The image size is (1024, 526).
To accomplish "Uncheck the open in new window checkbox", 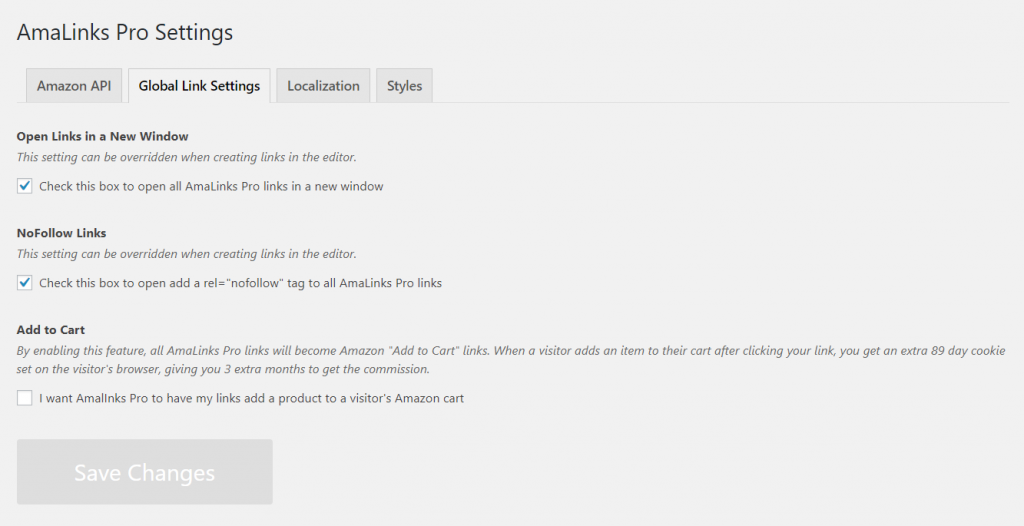I will [25, 186].
